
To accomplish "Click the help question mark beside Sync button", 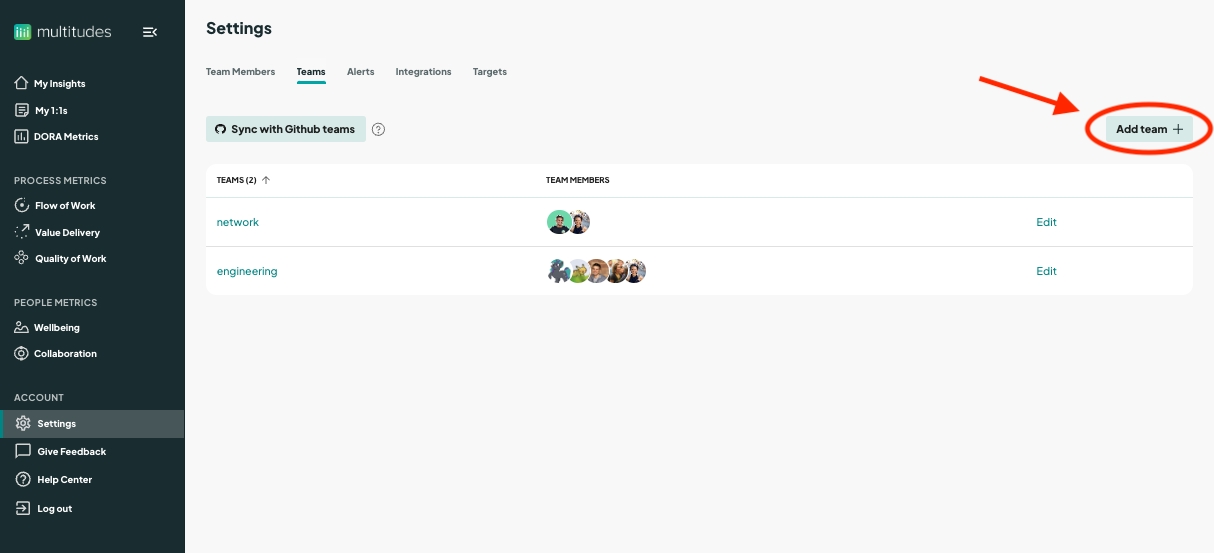I will (x=378, y=129).
